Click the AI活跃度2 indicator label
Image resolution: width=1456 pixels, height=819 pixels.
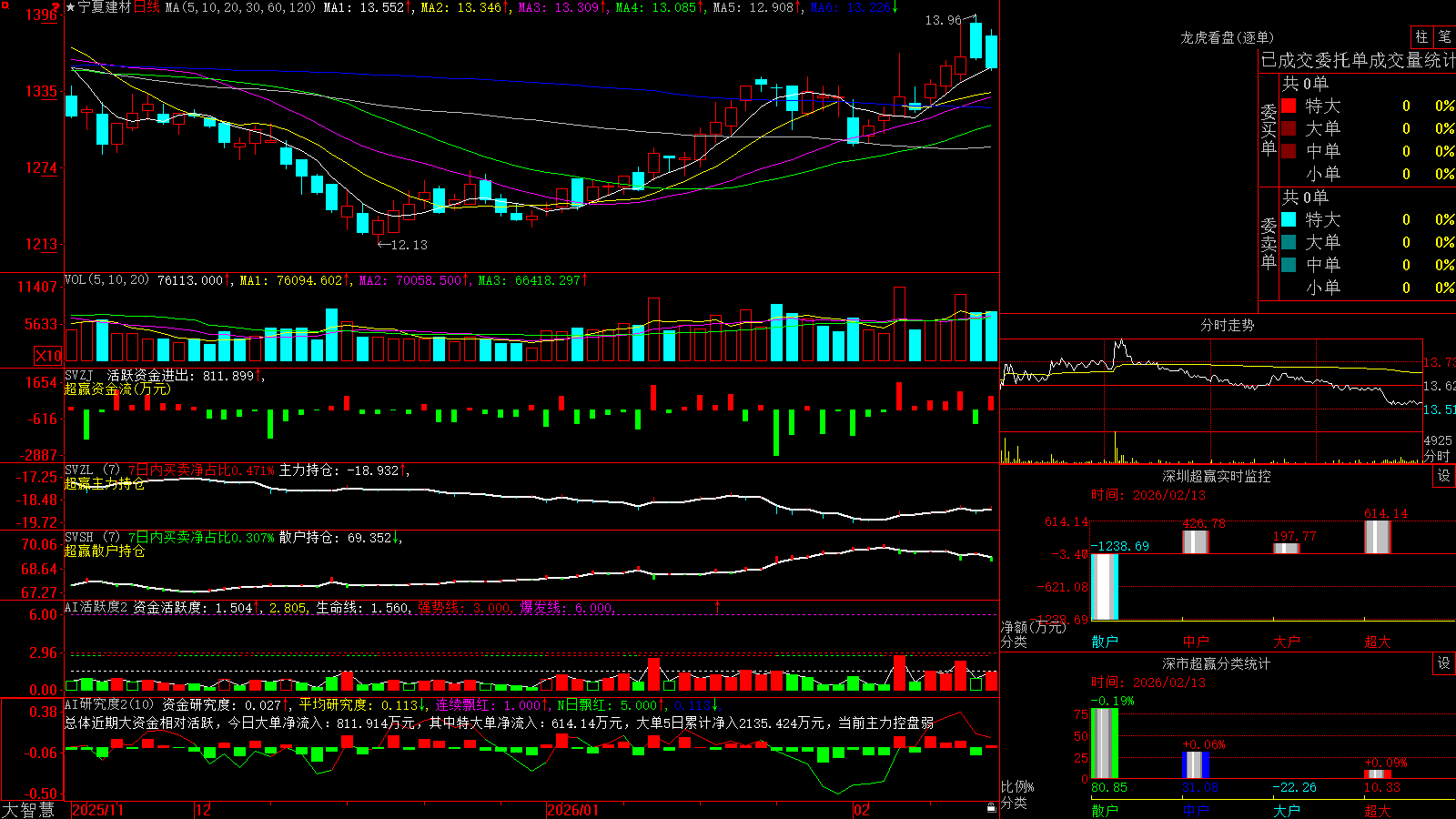click(96, 607)
